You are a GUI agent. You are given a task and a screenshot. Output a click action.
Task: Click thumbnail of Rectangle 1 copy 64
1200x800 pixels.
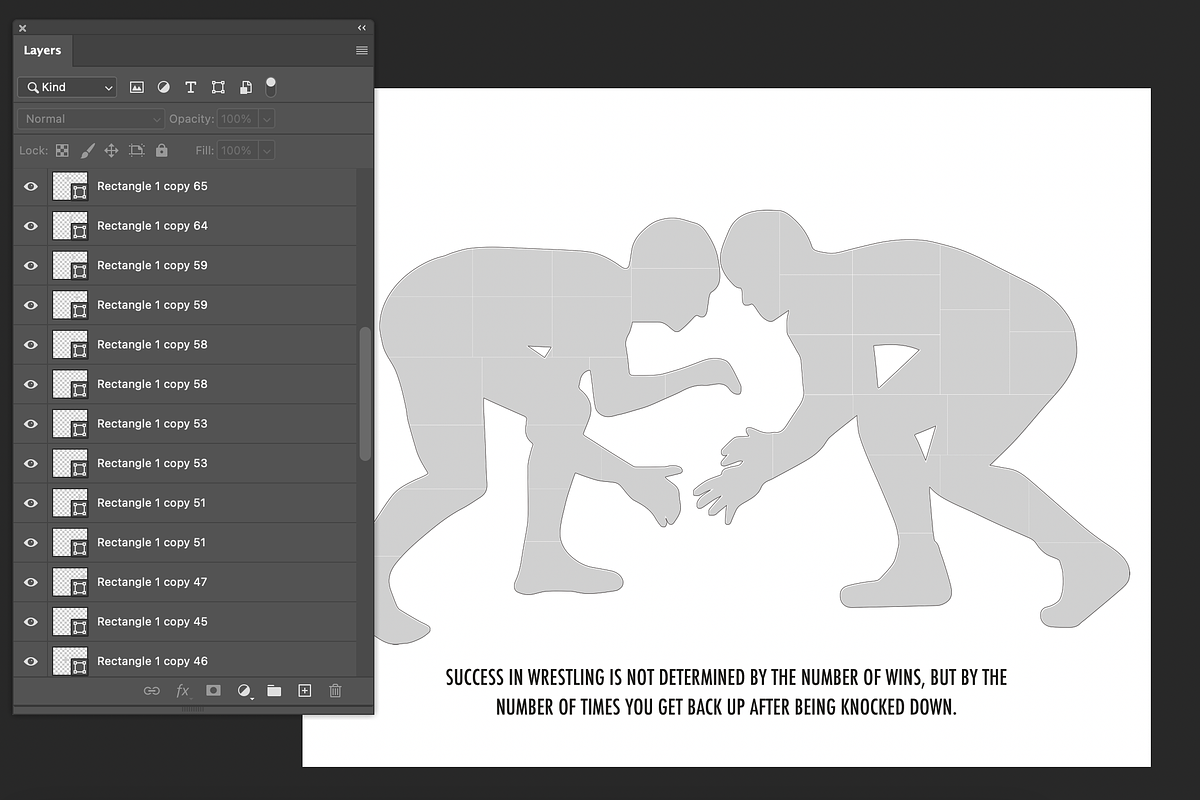[x=70, y=226]
